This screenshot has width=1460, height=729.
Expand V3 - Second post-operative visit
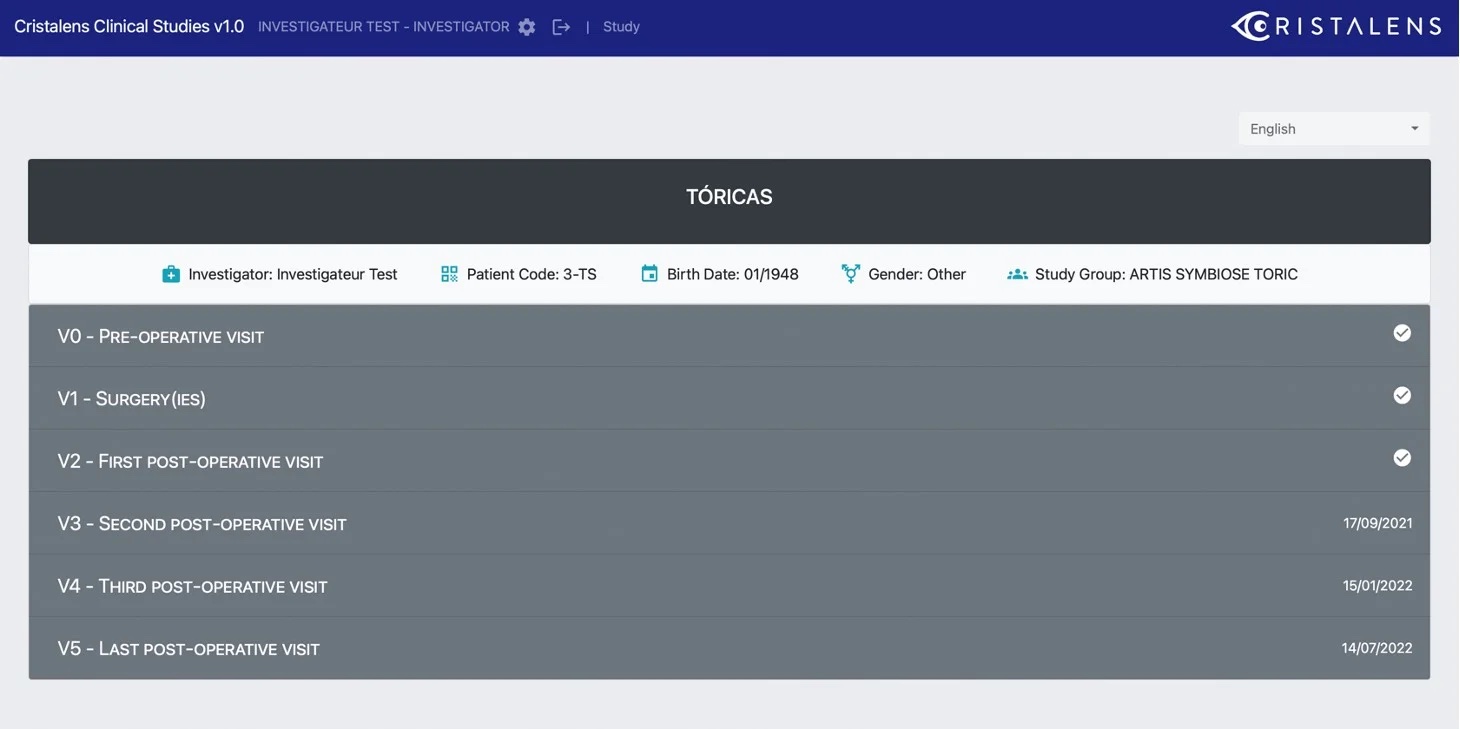(202, 524)
